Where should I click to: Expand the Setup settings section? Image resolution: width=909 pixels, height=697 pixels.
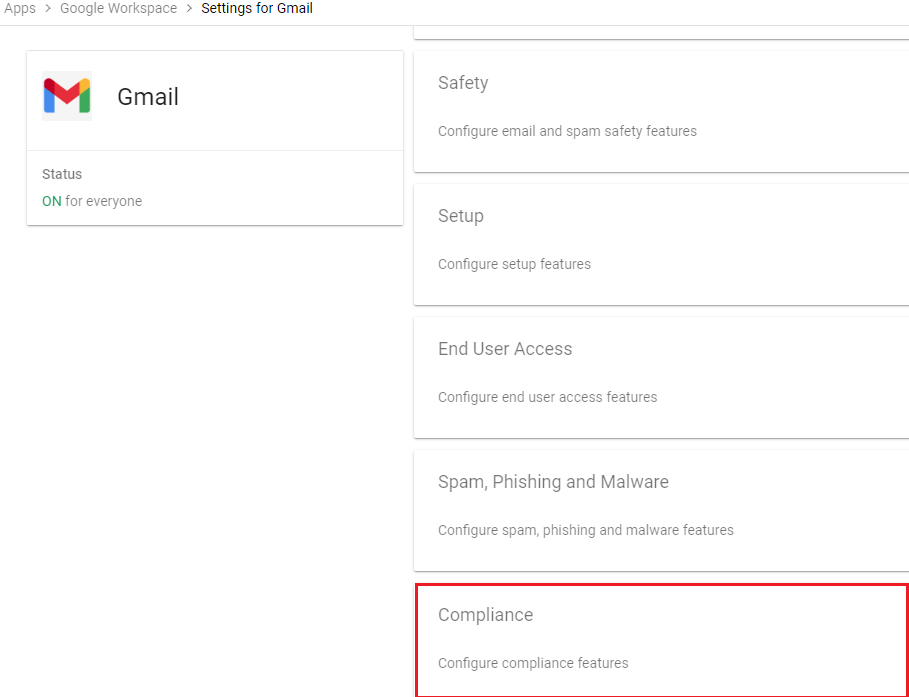[661, 245]
